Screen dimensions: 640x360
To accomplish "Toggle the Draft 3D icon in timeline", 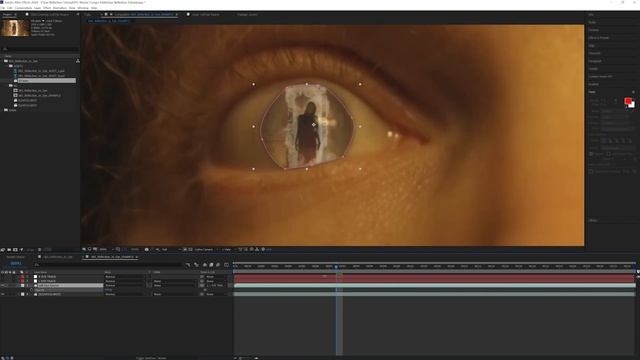I will pos(196,265).
